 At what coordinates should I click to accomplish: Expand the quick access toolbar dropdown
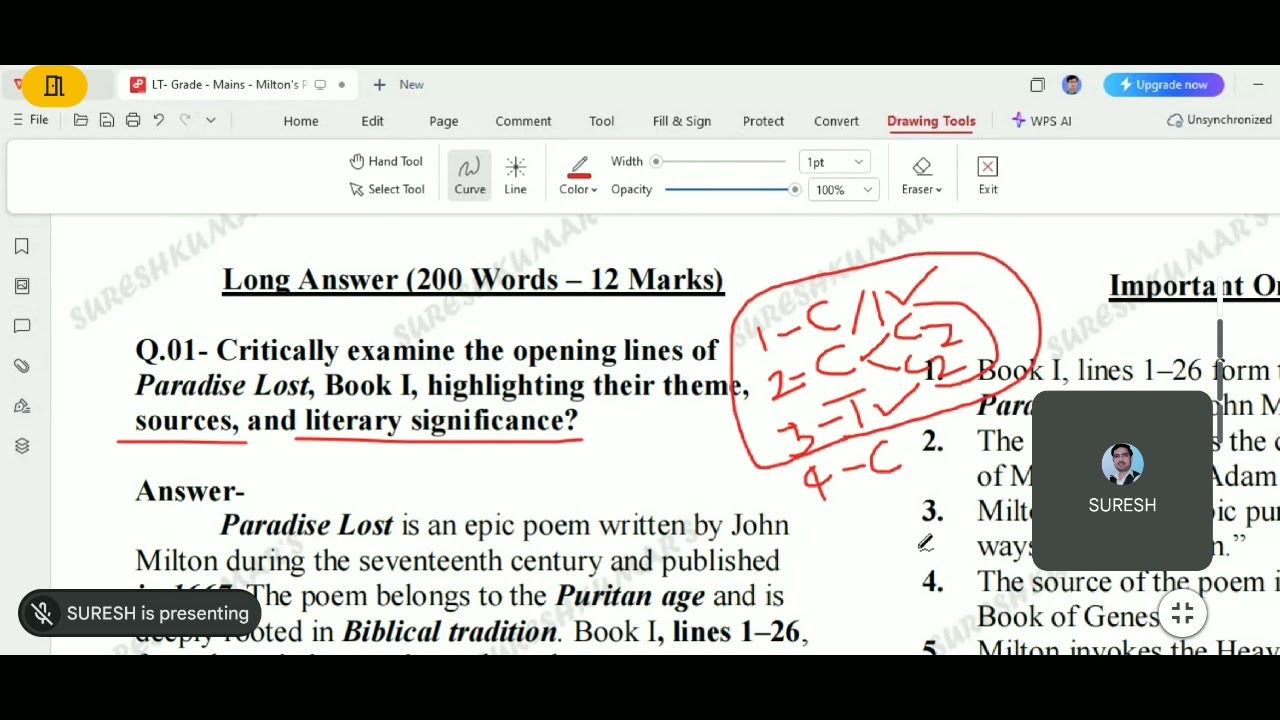pos(211,120)
